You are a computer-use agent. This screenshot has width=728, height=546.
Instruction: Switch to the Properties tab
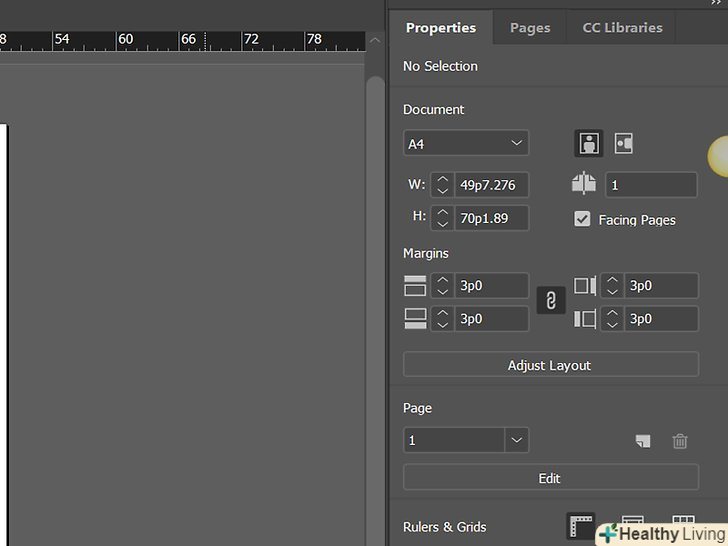tap(441, 28)
